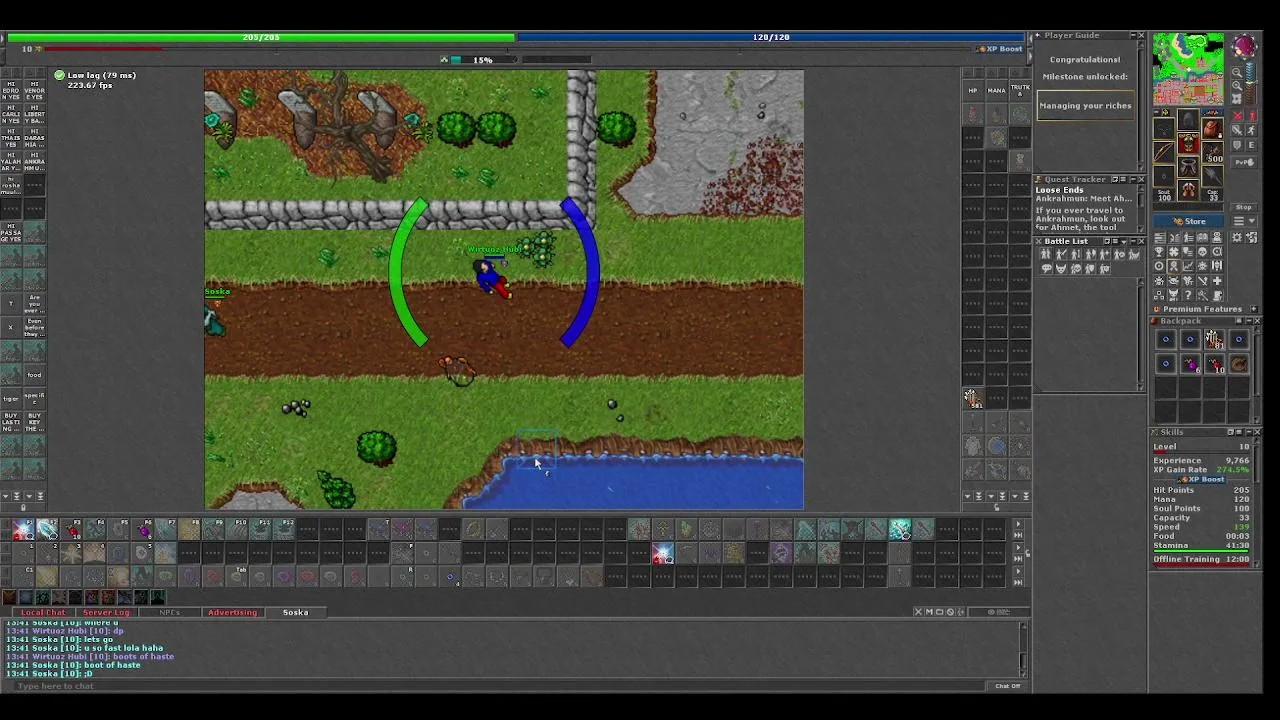Viewport: 1280px width, 720px height.
Task: Click the Player Guide scrollbar
Action: [x=1141, y=105]
